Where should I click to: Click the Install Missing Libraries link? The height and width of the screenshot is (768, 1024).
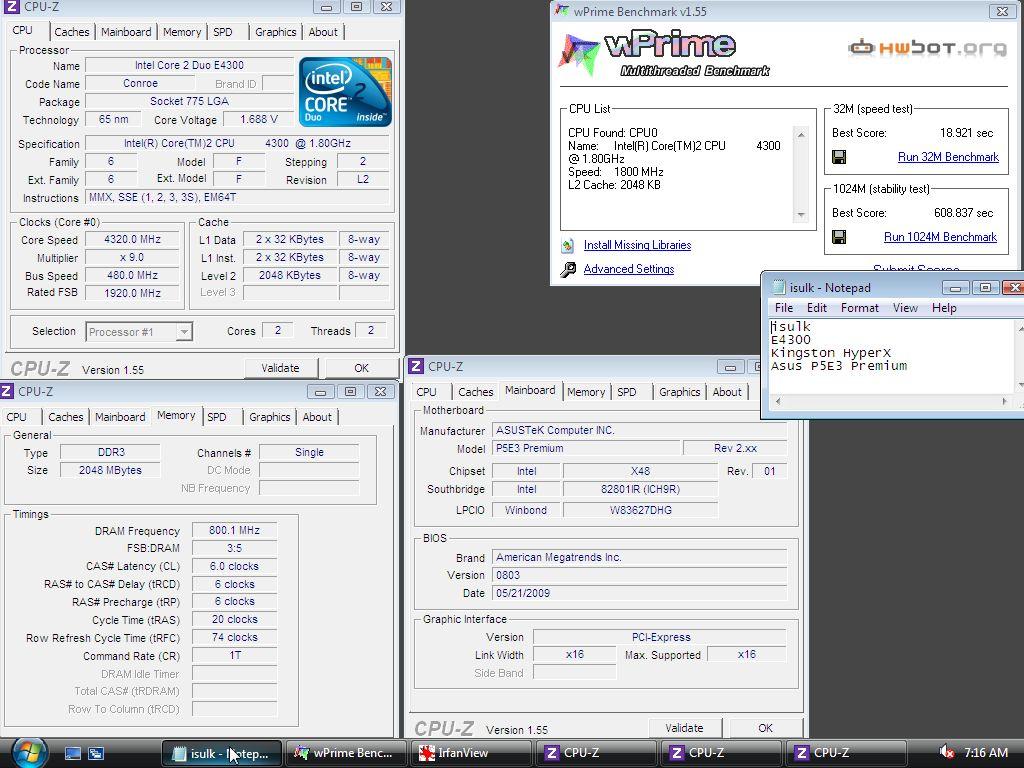click(637, 245)
